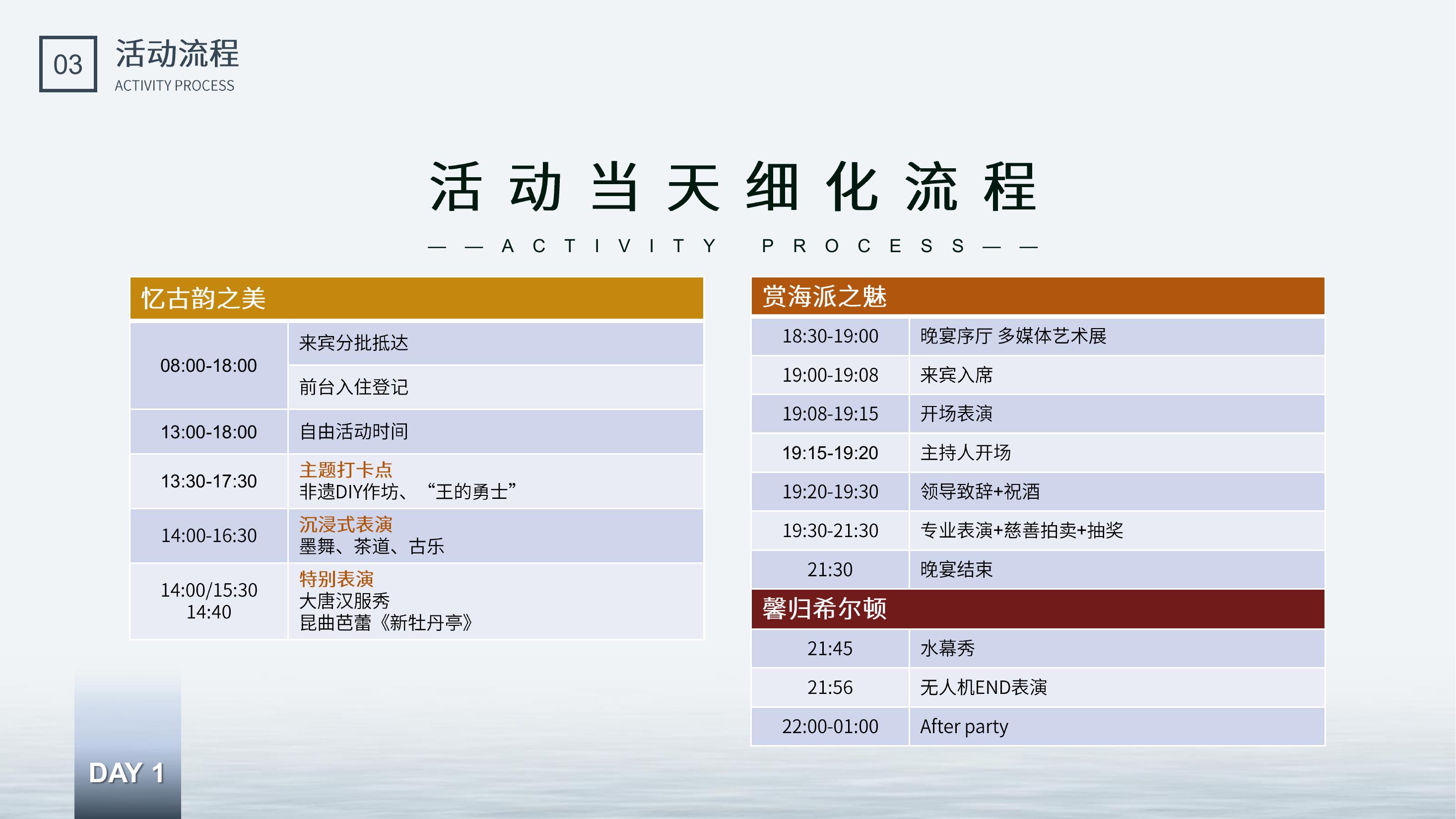The image size is (1456, 819).
Task: Click the '14:00-16:30' time cell
Action: pyautogui.click(x=208, y=535)
